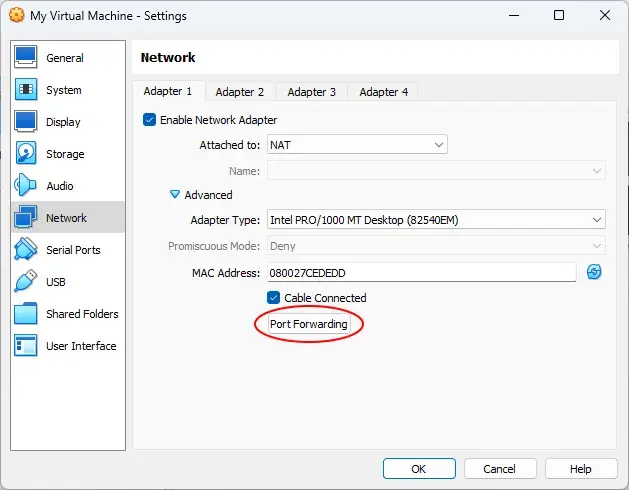The width and height of the screenshot is (629, 490).
Task: Maximize the Settings window
Action: 559,15
